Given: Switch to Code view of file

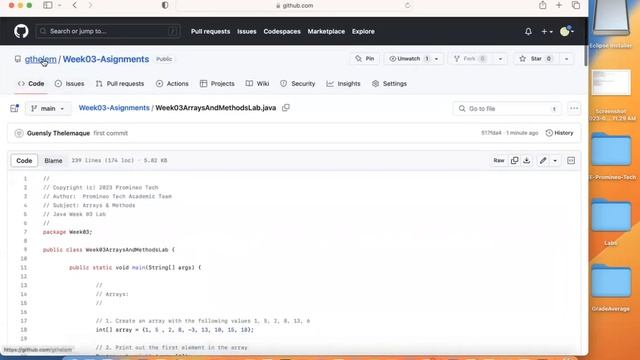Looking at the screenshot, I should click(24, 160).
